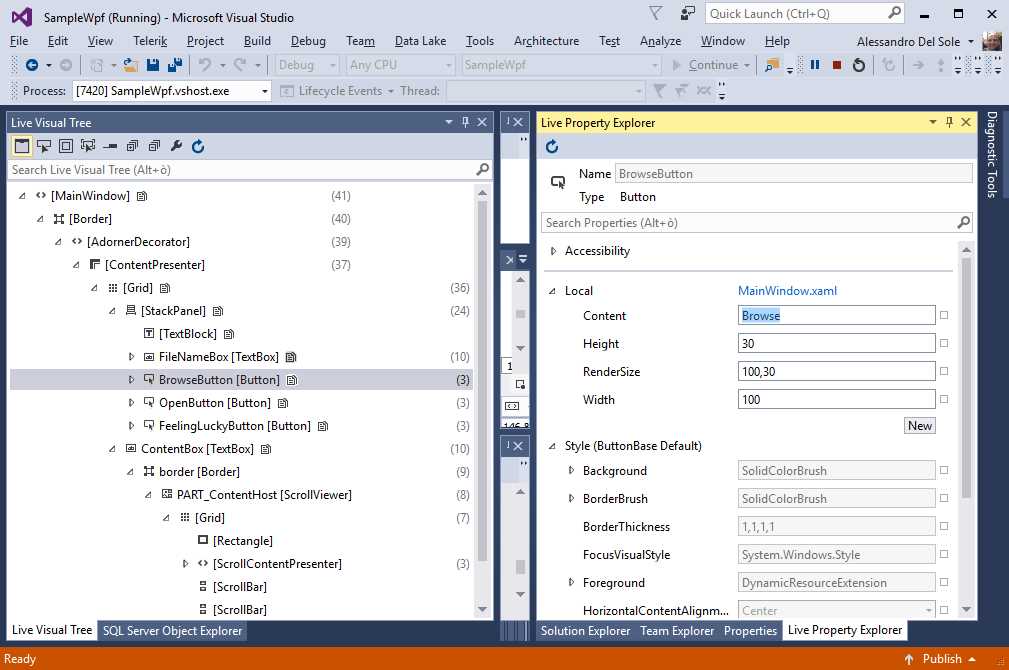Switch to the Properties tab
The width and height of the screenshot is (1009, 670).
[750, 631]
